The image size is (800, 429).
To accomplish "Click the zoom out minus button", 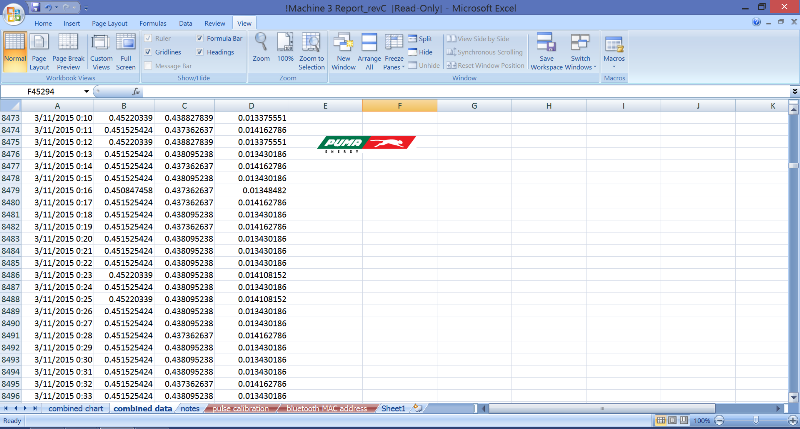I will coord(719,420).
